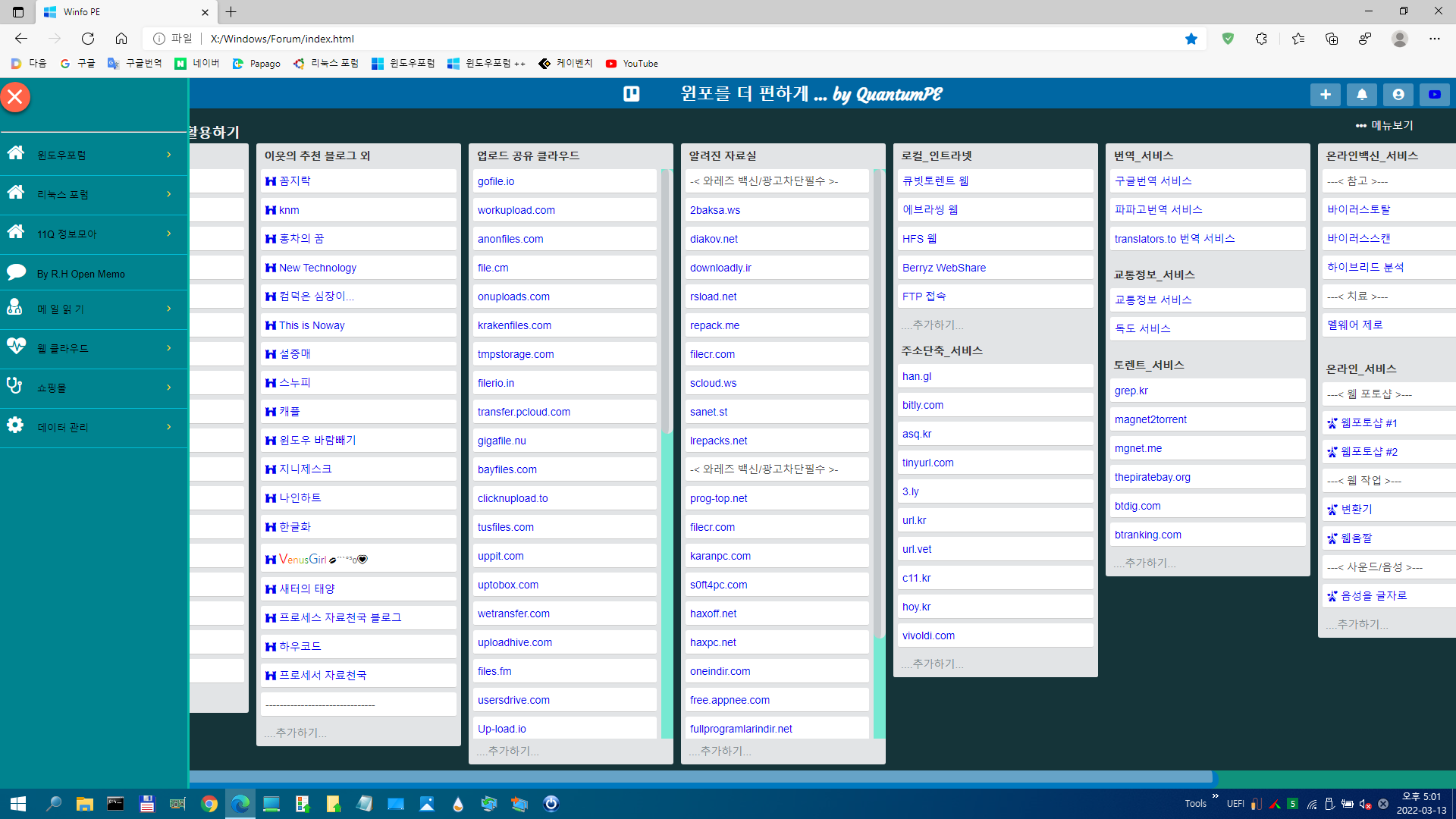The image size is (1456, 819).
Task: Expand the 메일읽기 sidebar item
Action: (93, 309)
